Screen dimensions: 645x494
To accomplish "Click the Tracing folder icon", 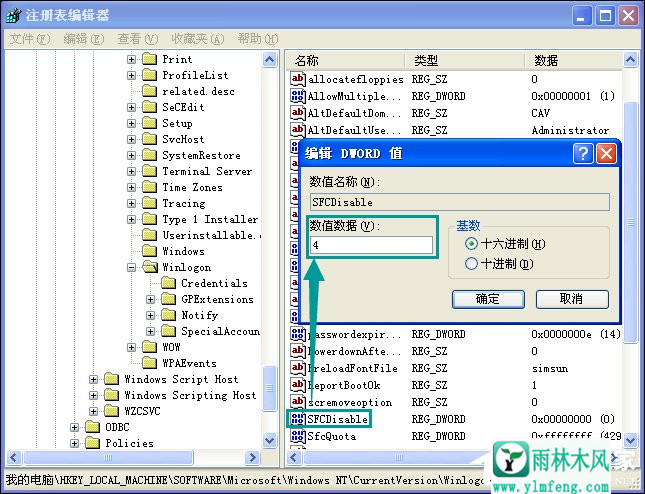I will pos(149,204).
